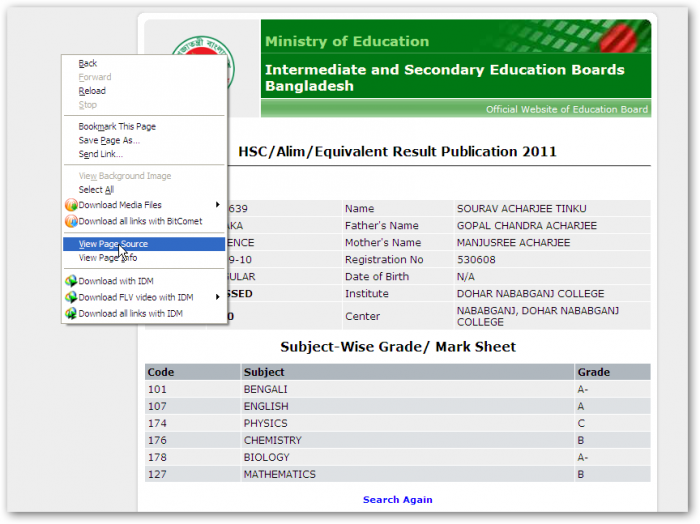This screenshot has width=700, height=524.
Task: Click IDM icon beside Download all links with IDM
Action: [x=71, y=314]
